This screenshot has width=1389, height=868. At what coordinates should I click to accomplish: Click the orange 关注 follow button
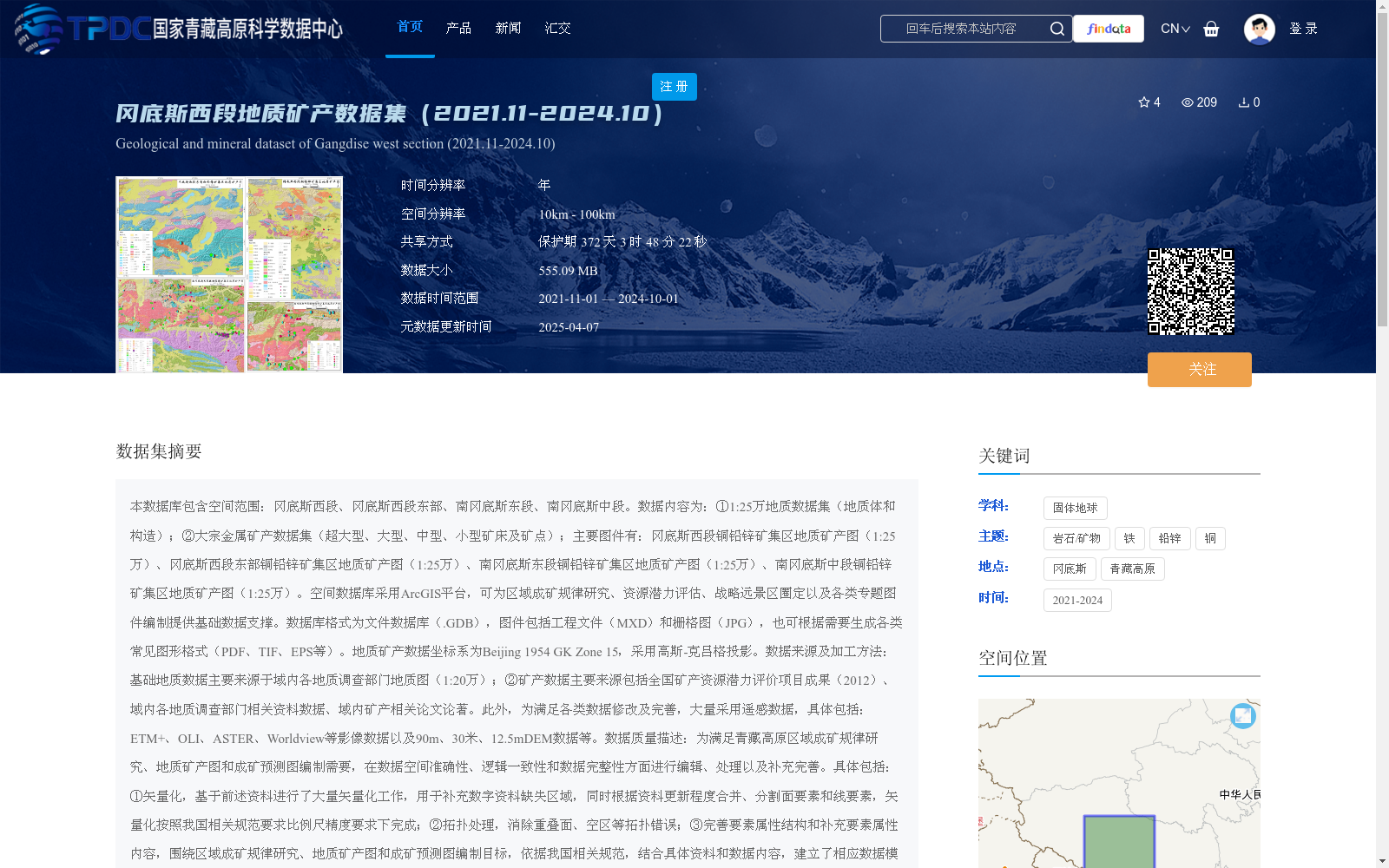pyautogui.click(x=1200, y=370)
